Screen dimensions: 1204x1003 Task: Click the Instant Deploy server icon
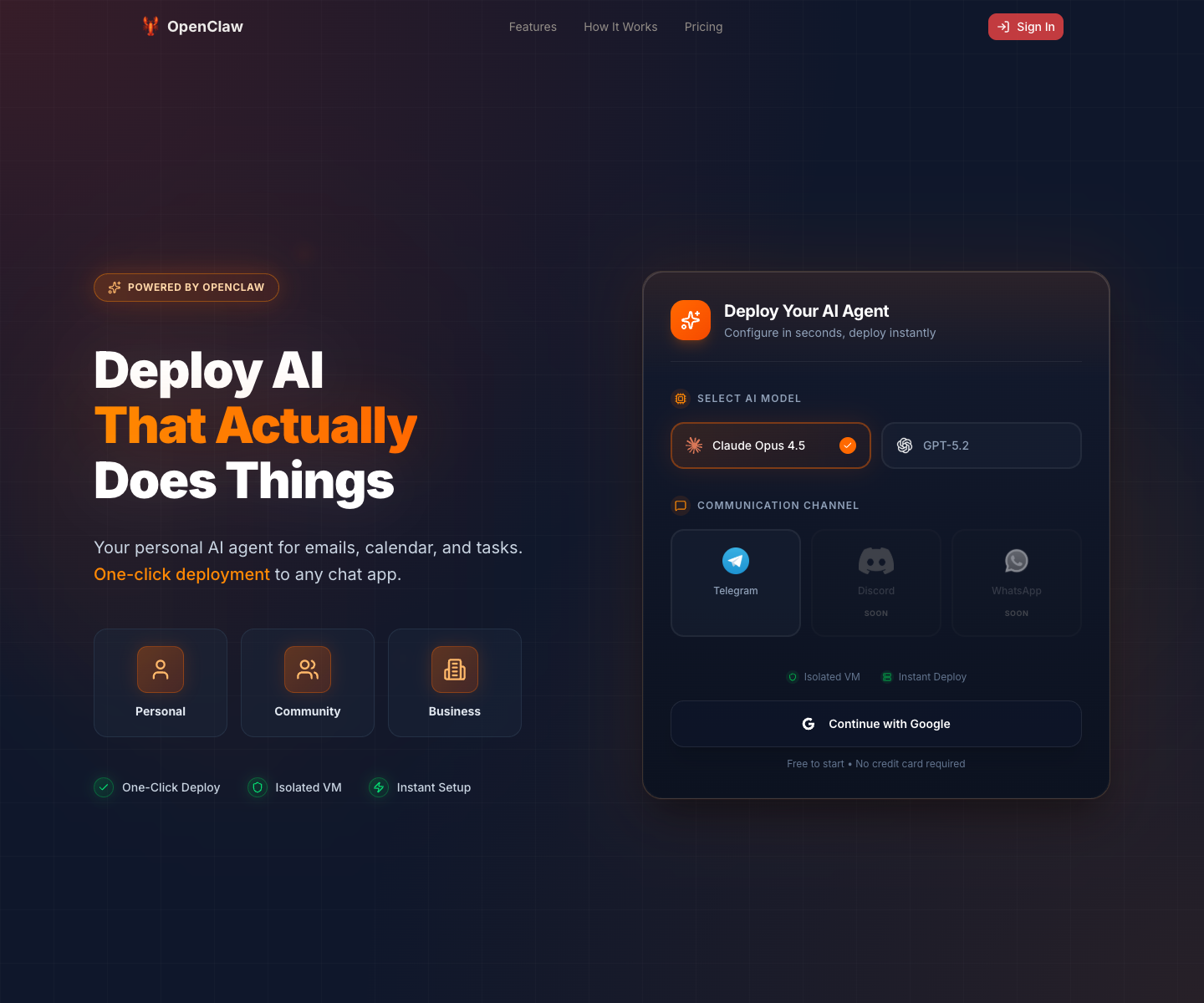pos(887,677)
